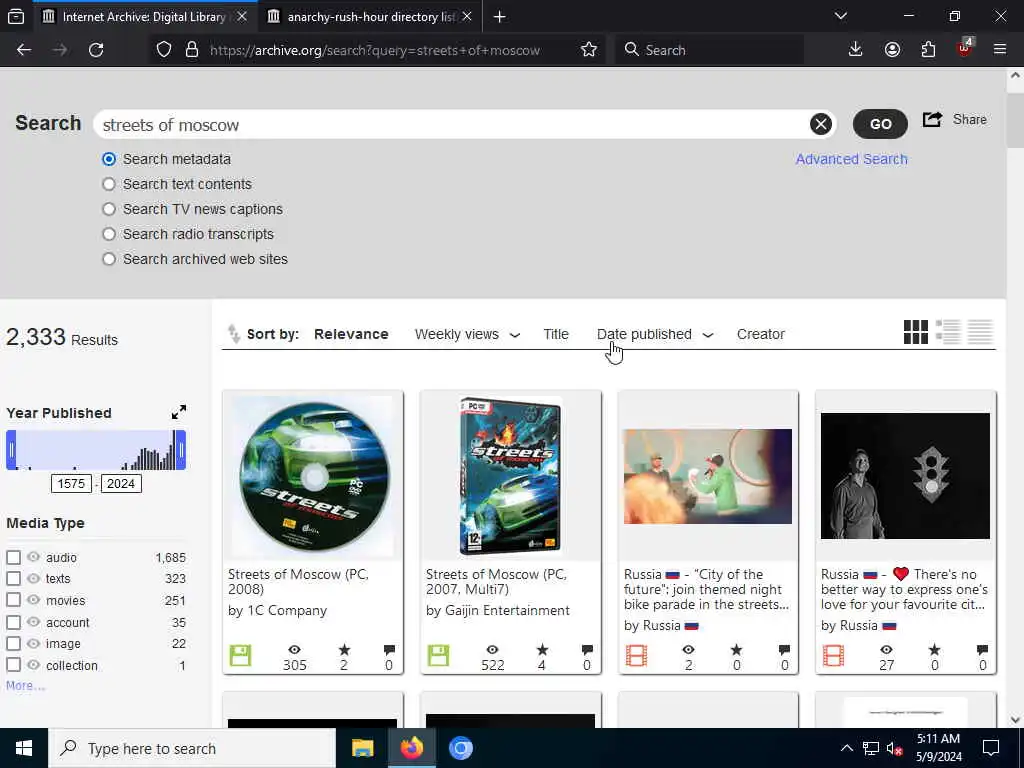Switch to anarchy-rush-hour directory listing tab
The height and width of the screenshot is (768, 1024).
[x=370, y=16]
